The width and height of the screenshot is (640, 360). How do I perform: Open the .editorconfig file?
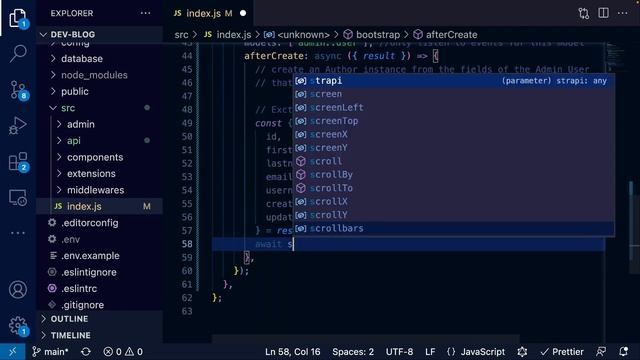coord(100,223)
